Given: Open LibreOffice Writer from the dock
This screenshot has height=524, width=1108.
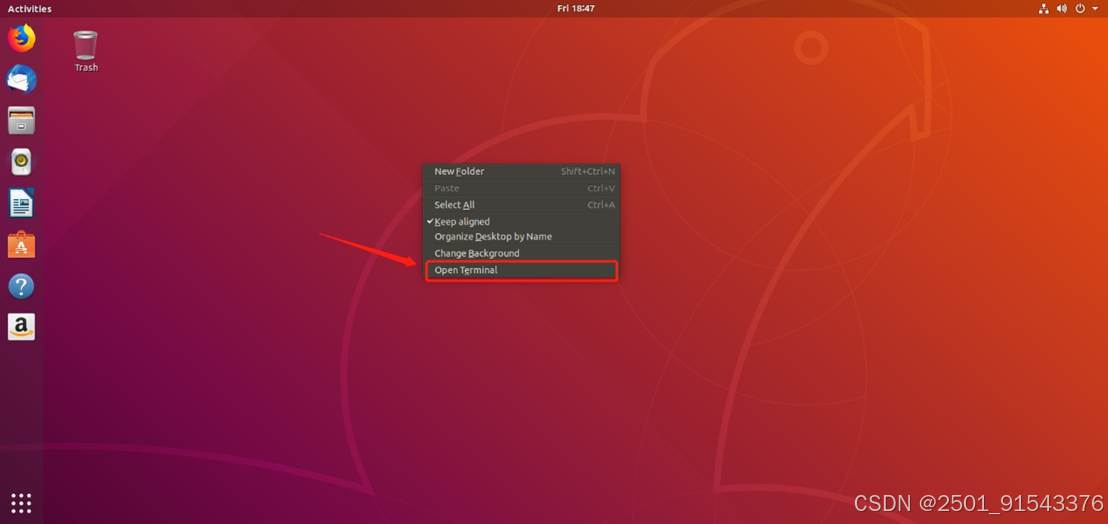Looking at the screenshot, I should (x=21, y=203).
